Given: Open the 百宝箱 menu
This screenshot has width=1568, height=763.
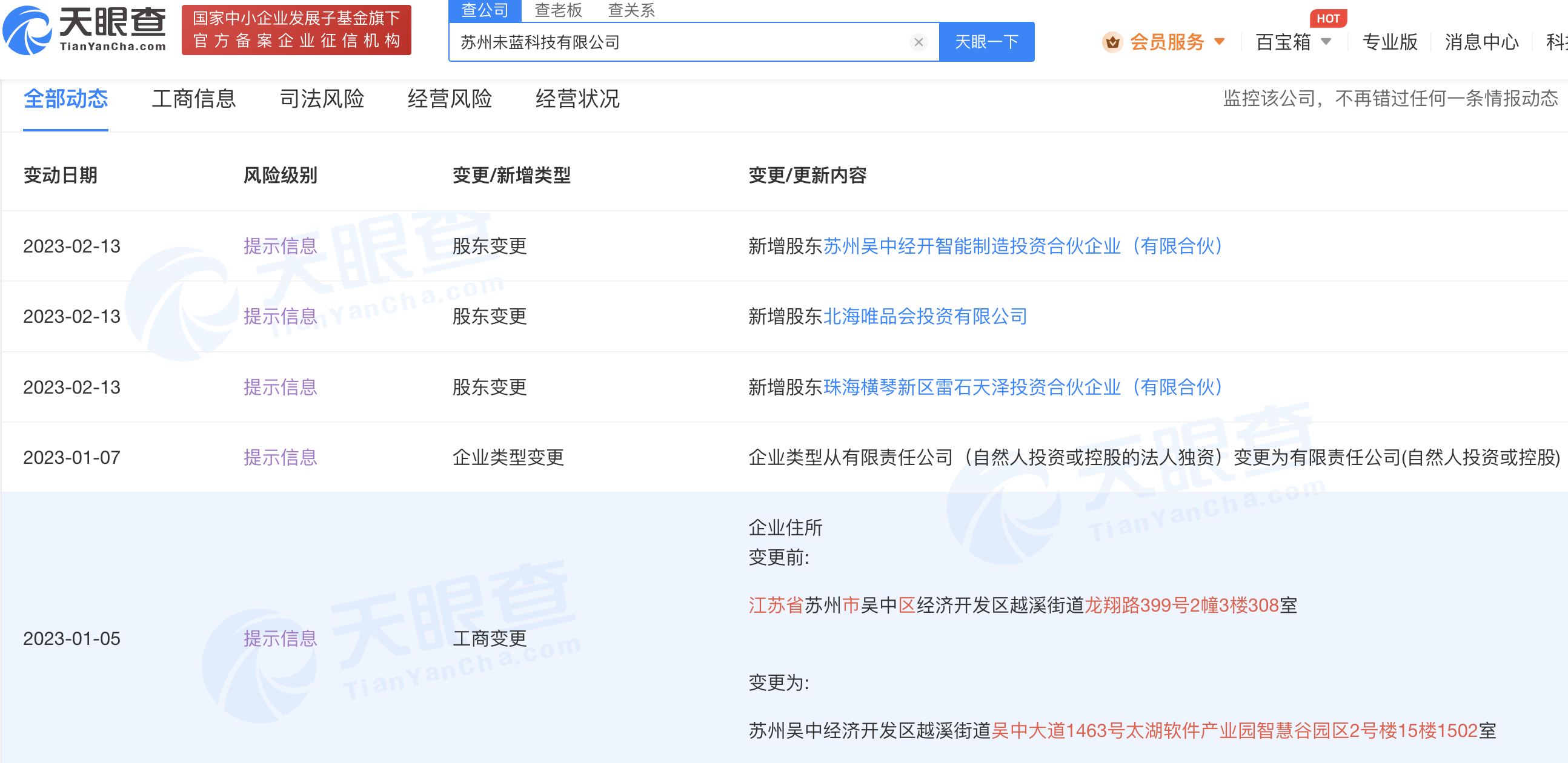Looking at the screenshot, I should (1283, 42).
